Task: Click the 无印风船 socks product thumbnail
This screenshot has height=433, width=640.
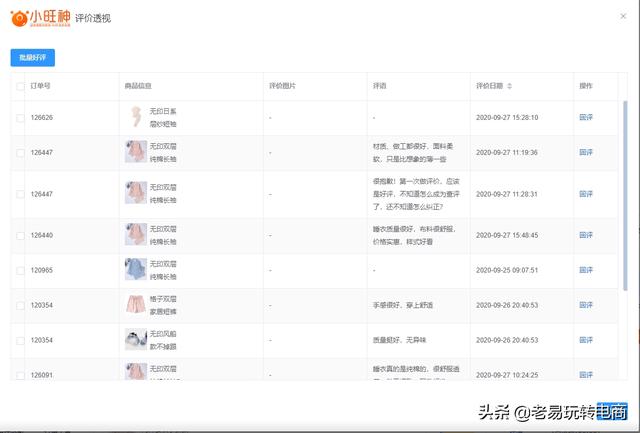Action: click(x=135, y=339)
